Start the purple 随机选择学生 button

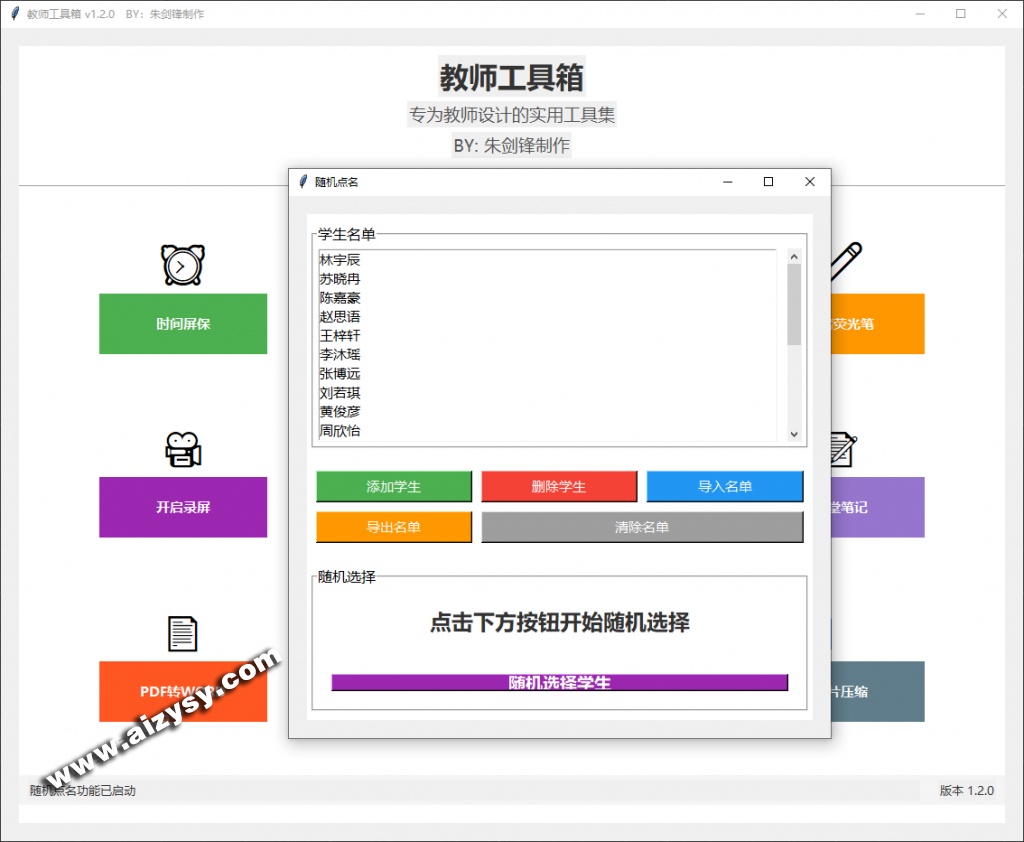(559, 682)
